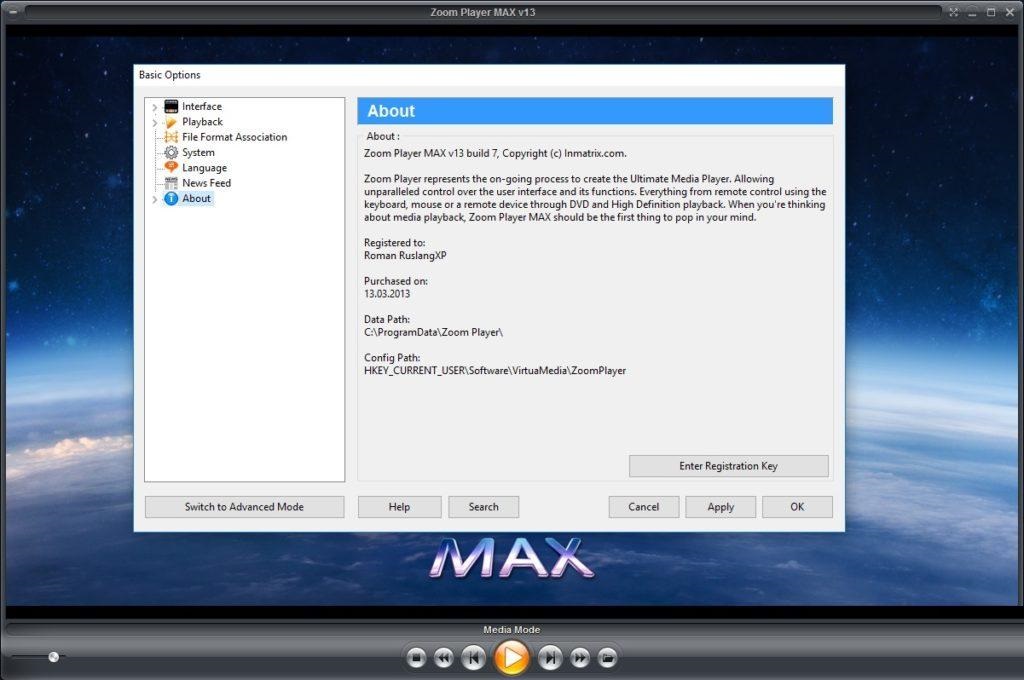This screenshot has width=1024, height=680.
Task: Click the Language speech bubble icon
Action: click(x=171, y=168)
